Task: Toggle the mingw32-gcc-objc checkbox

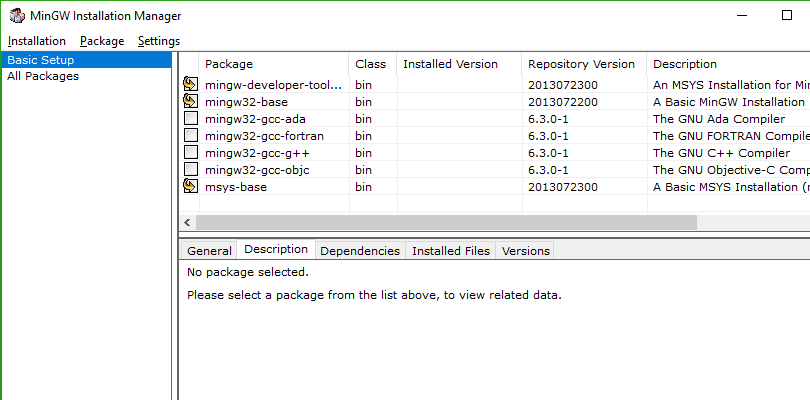Action: [x=191, y=170]
